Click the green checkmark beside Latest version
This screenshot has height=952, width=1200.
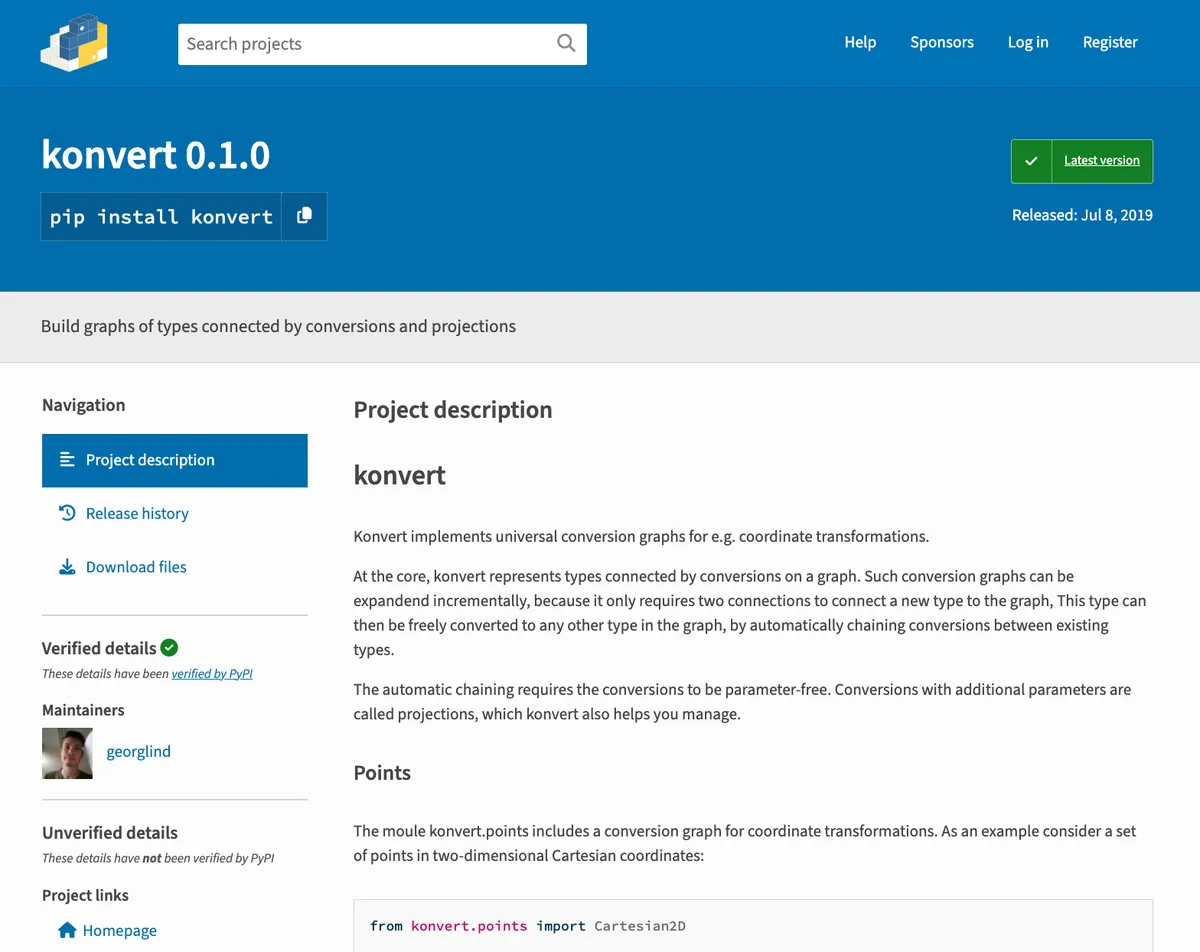[1031, 161]
